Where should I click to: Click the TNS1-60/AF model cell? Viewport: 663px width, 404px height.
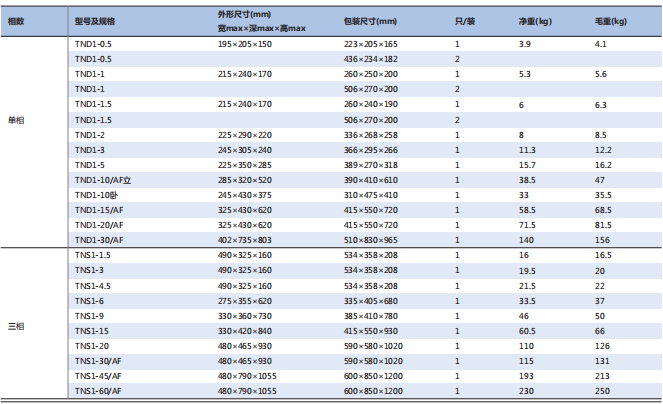tap(98, 390)
